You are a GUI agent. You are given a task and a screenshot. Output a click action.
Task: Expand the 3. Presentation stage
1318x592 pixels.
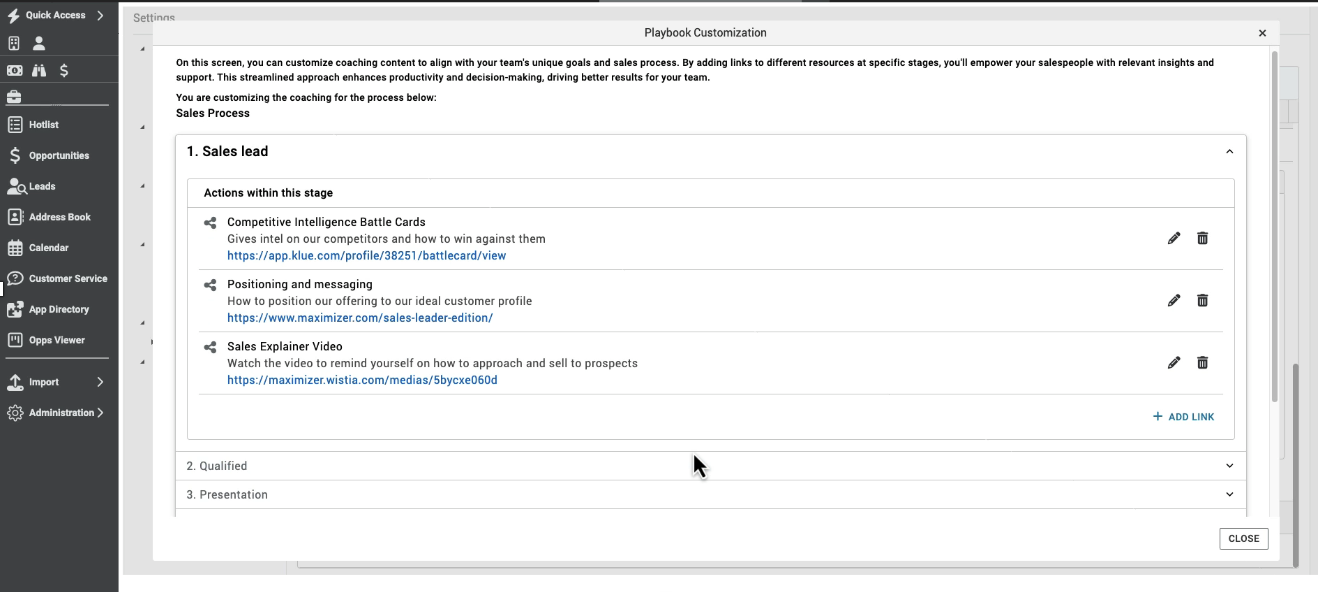(x=1229, y=494)
